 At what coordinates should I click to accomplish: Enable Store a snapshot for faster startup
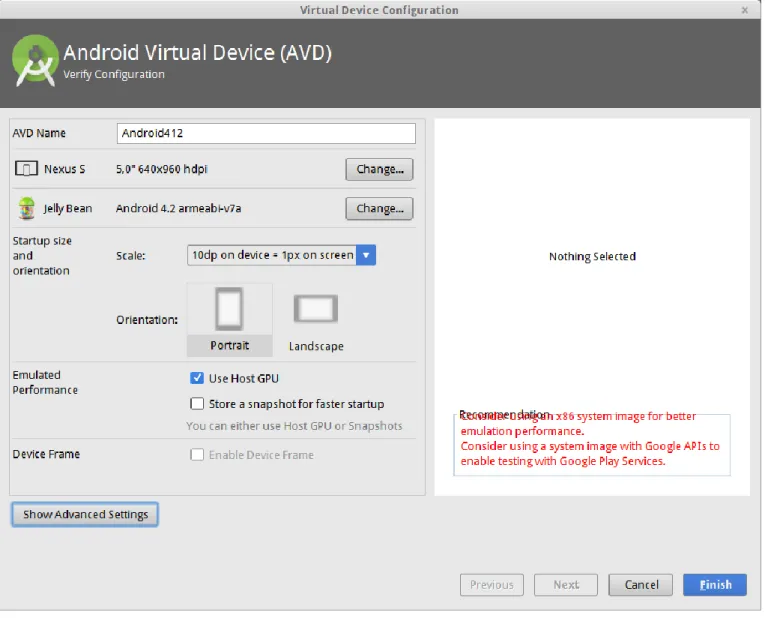tap(197, 404)
